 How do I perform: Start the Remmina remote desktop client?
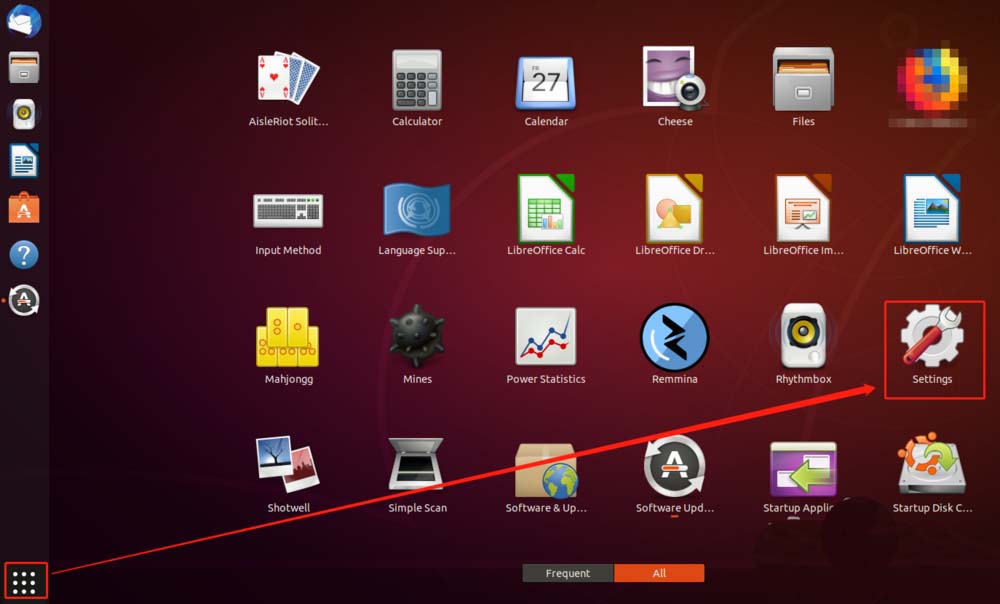coord(674,340)
